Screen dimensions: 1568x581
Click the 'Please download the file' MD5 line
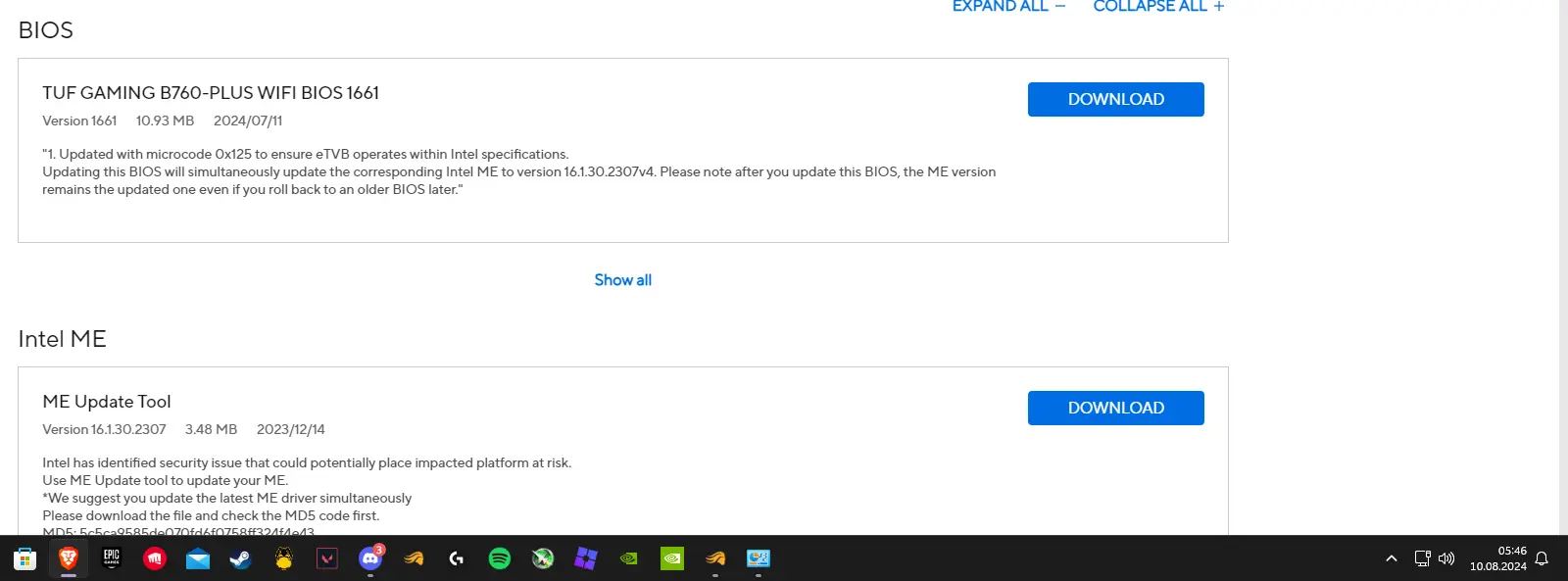click(211, 515)
